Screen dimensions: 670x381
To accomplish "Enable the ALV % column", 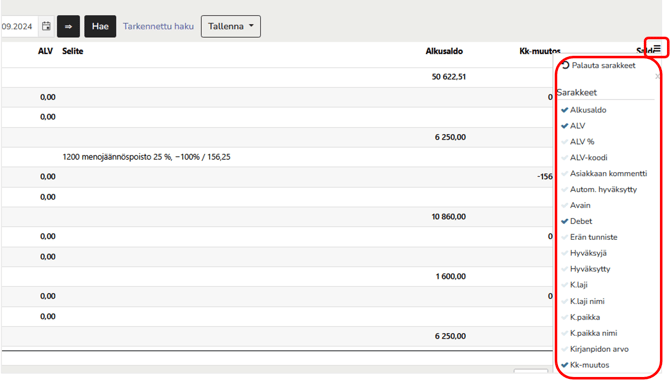I will (578, 142).
